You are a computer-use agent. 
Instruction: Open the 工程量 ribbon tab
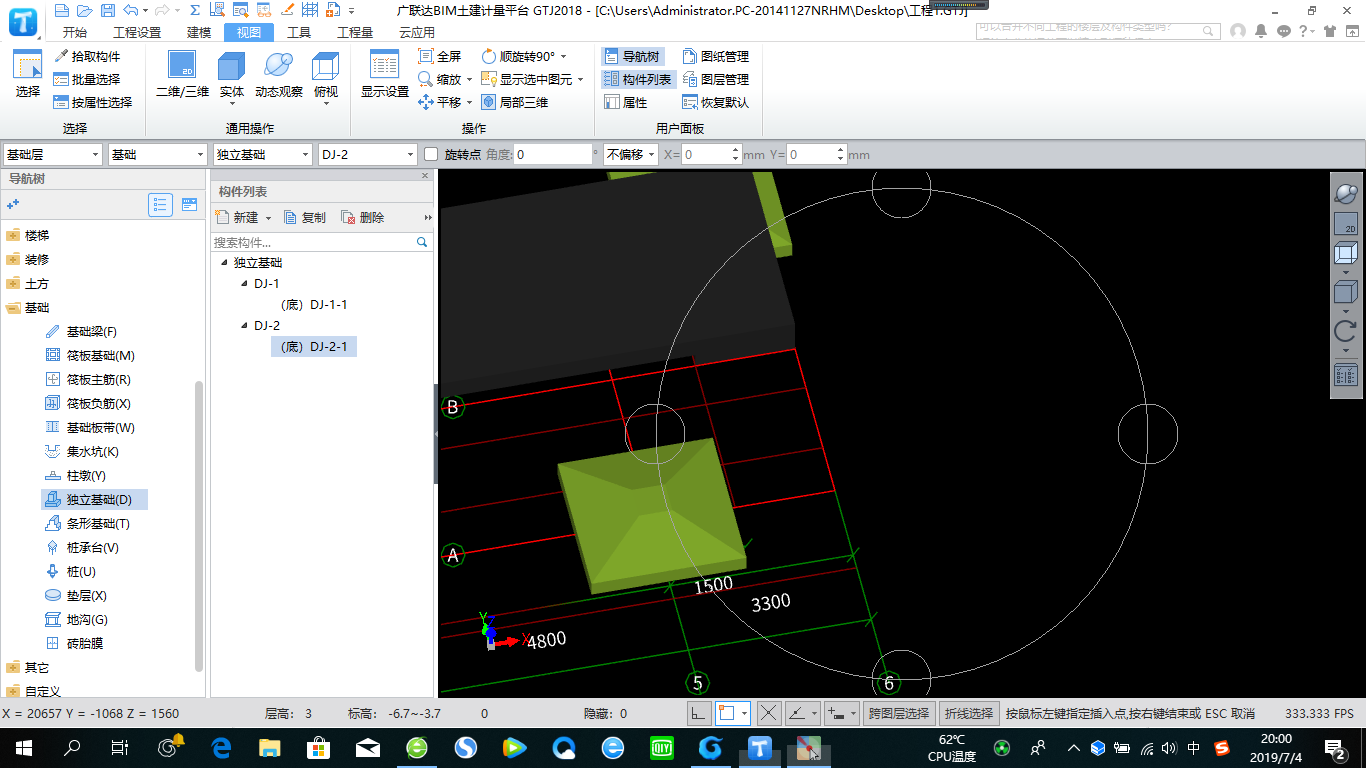point(355,32)
